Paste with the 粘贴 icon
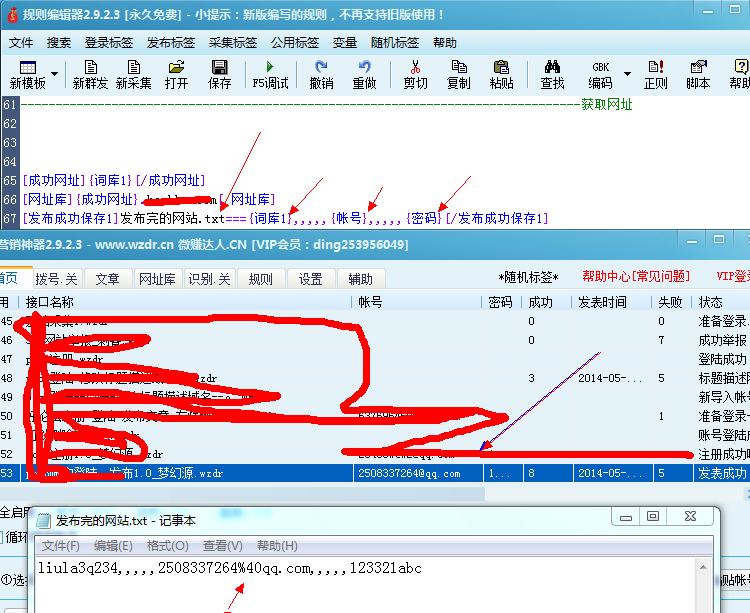The height and width of the screenshot is (613, 750). click(502, 75)
